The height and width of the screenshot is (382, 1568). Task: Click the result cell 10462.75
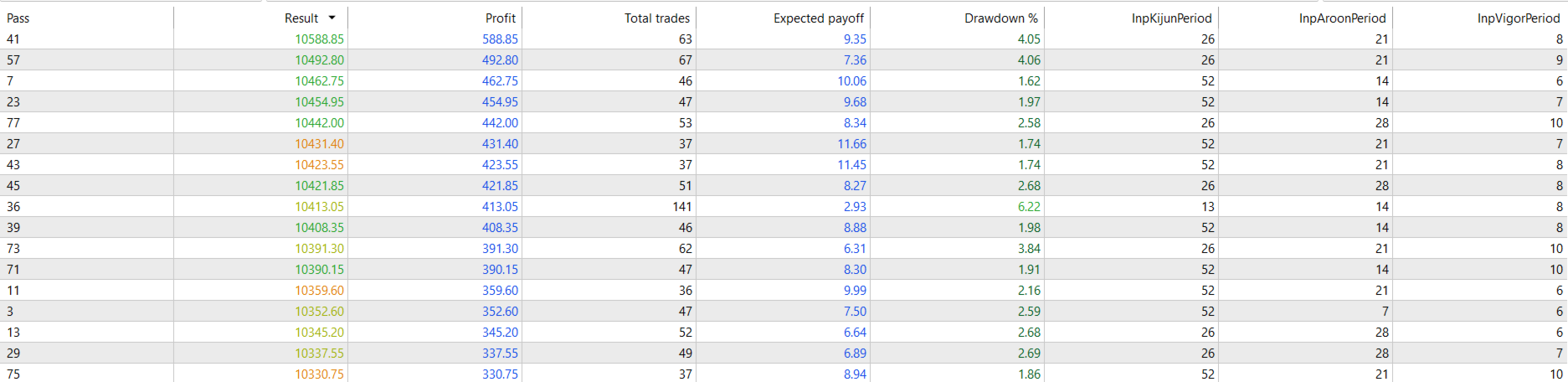(319, 80)
